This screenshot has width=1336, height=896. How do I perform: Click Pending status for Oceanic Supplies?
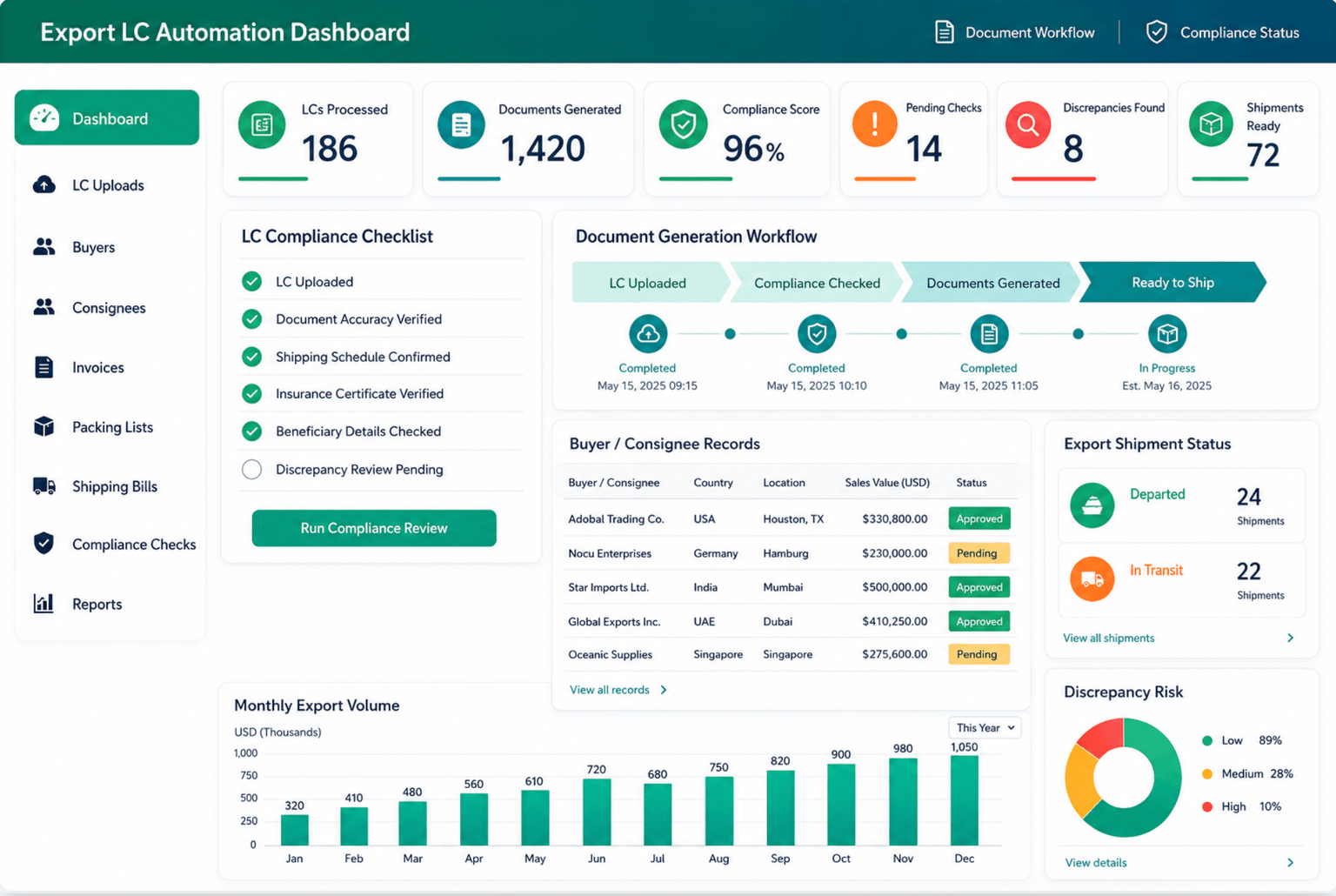coord(979,654)
